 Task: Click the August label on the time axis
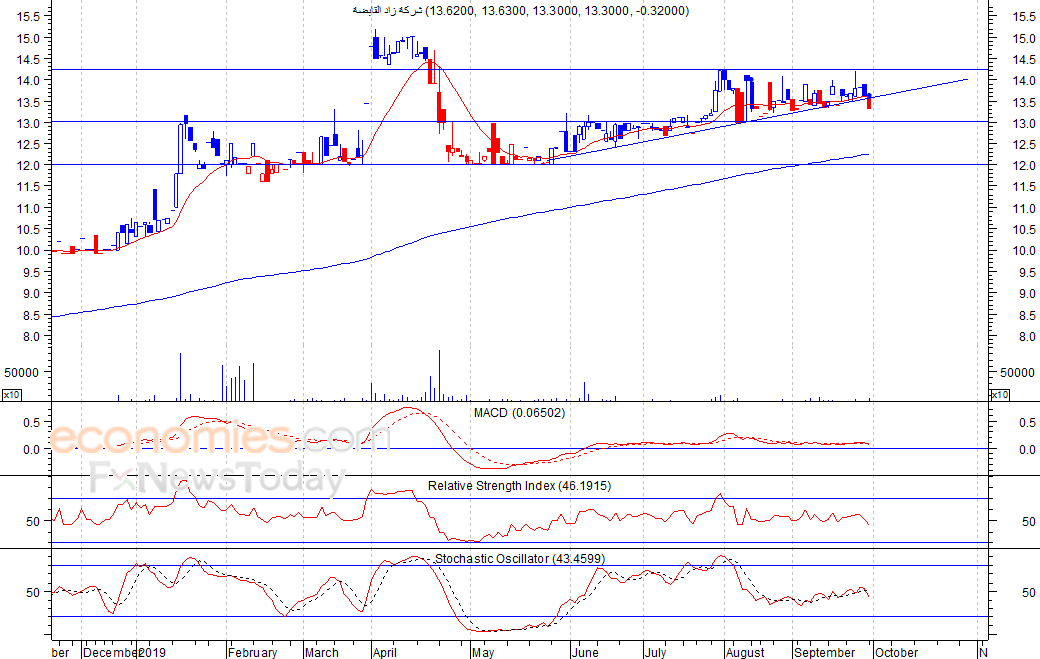tap(746, 652)
